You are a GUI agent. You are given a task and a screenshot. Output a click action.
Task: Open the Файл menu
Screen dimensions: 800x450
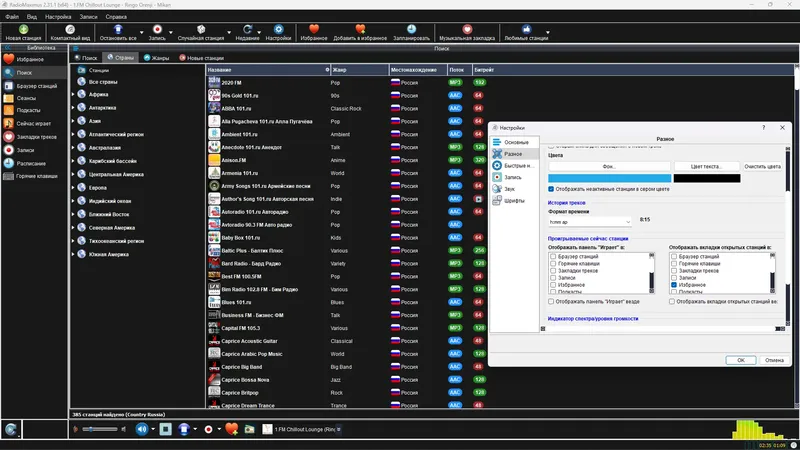point(12,17)
